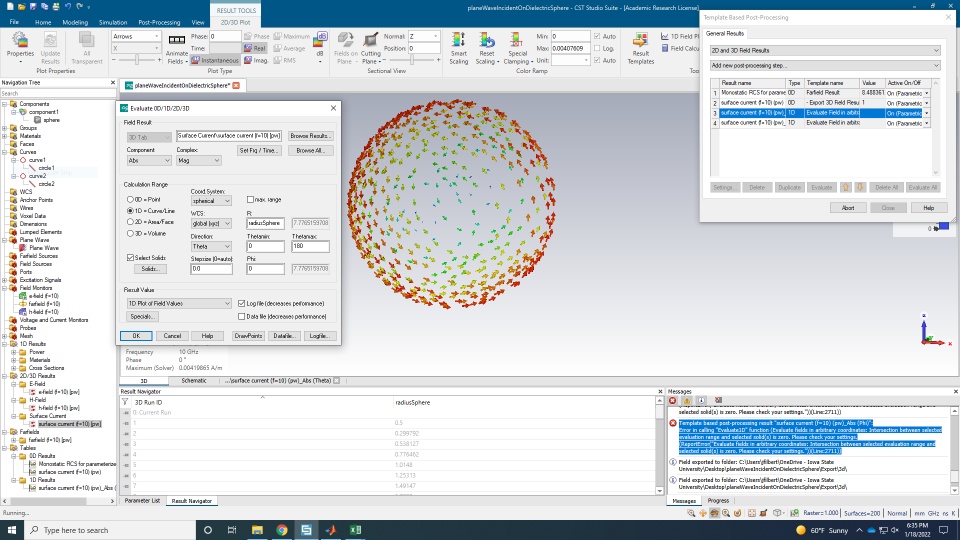Open the Result Templates tool
The height and width of the screenshot is (540, 960).
(640, 48)
